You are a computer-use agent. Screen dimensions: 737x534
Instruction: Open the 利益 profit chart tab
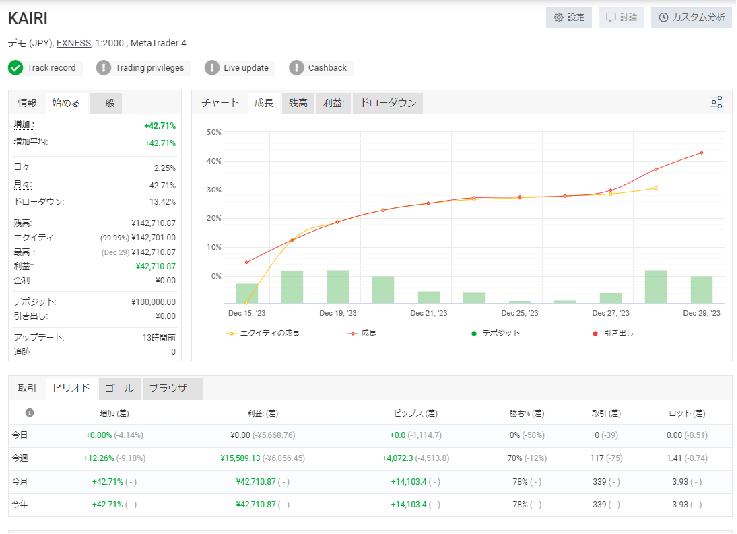[331, 103]
